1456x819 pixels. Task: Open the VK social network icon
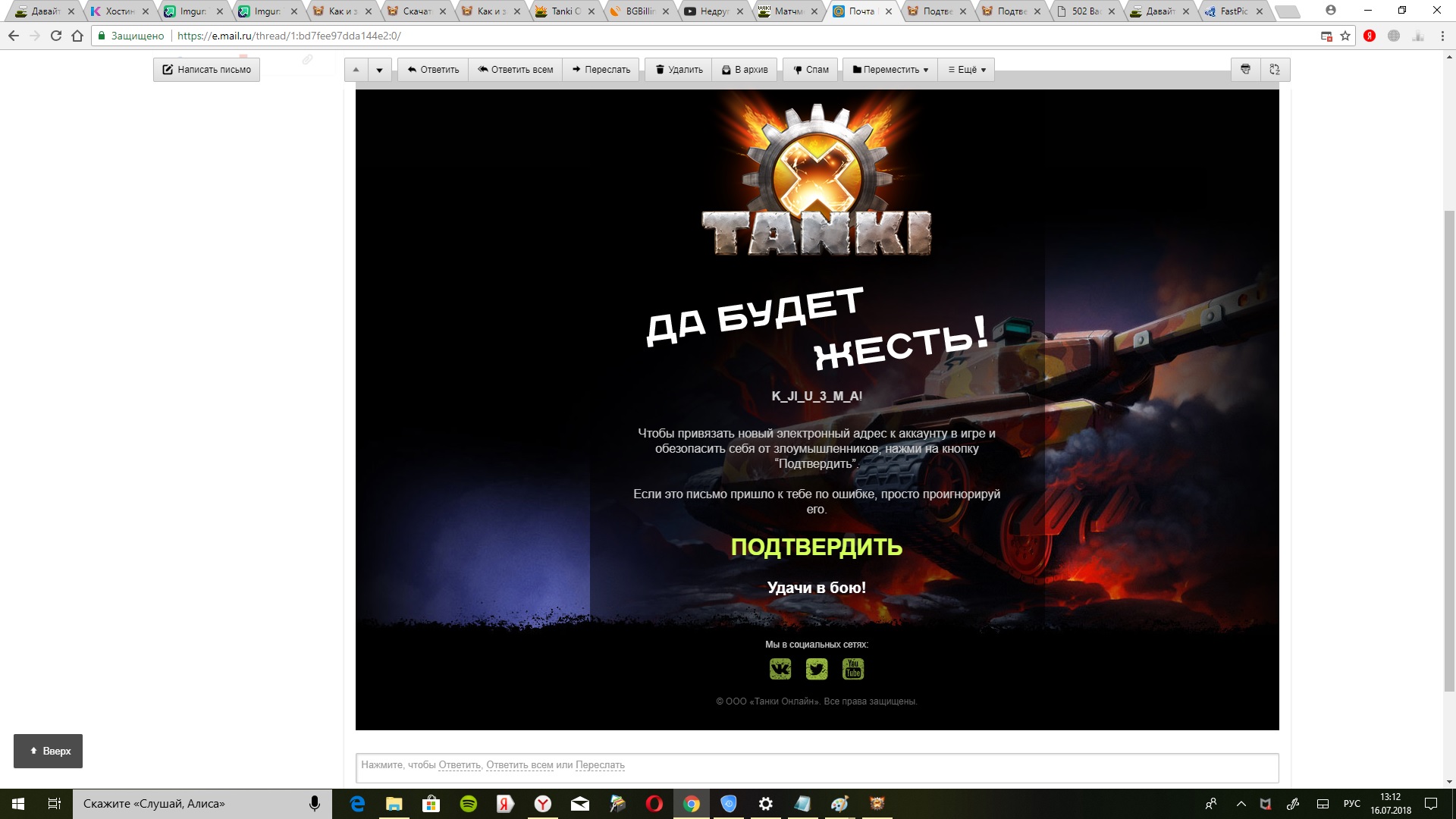coord(780,669)
